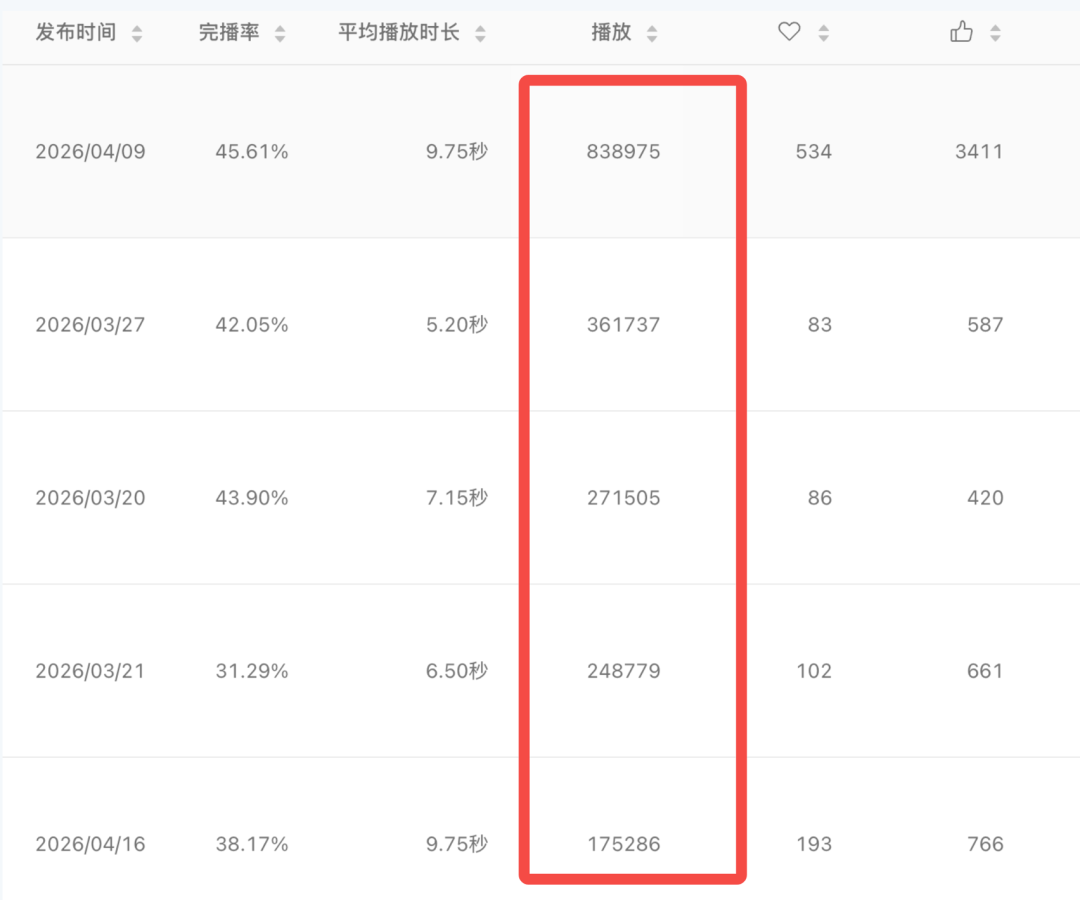Screen dimensions: 1080x900
Task: Select the 完播率 column header label
Action: click(229, 32)
